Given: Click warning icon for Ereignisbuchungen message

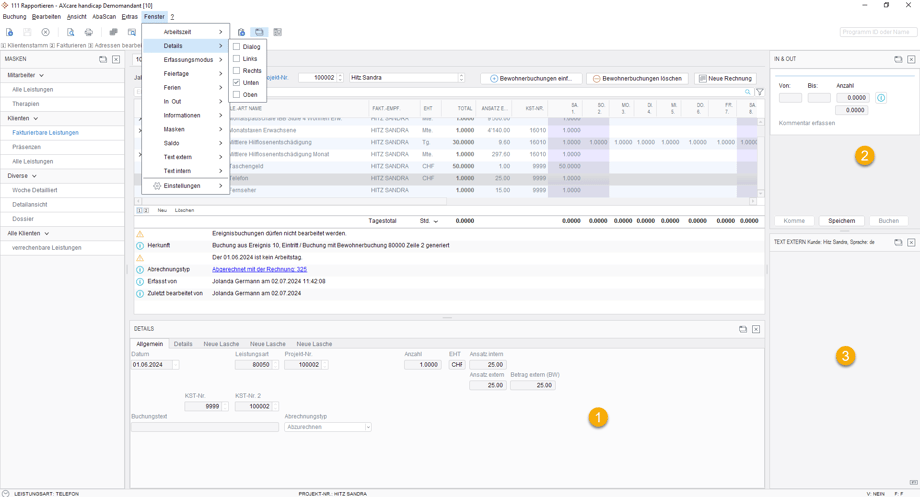Looking at the screenshot, I should click(140, 234).
